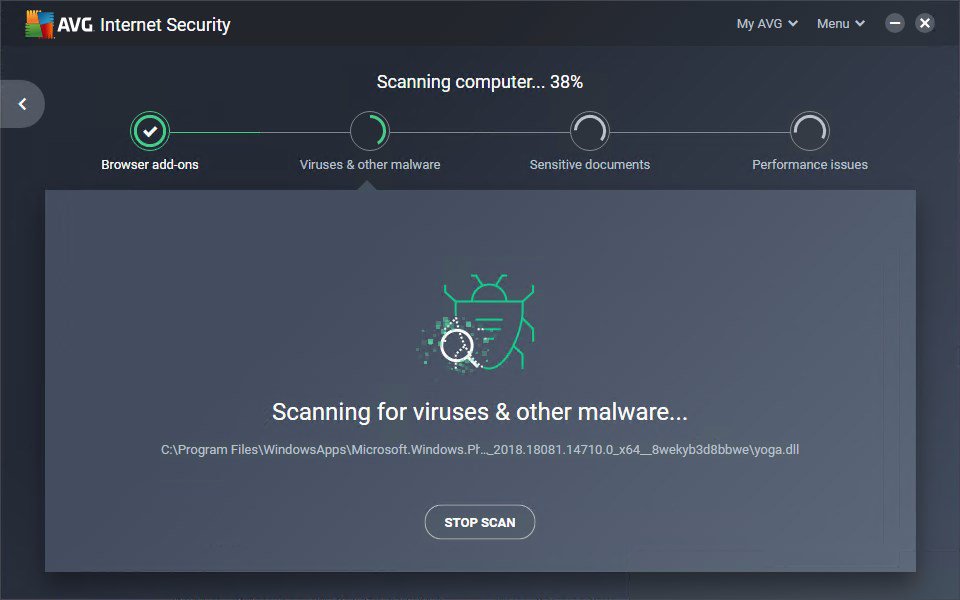Open the My AVG dropdown

767,24
